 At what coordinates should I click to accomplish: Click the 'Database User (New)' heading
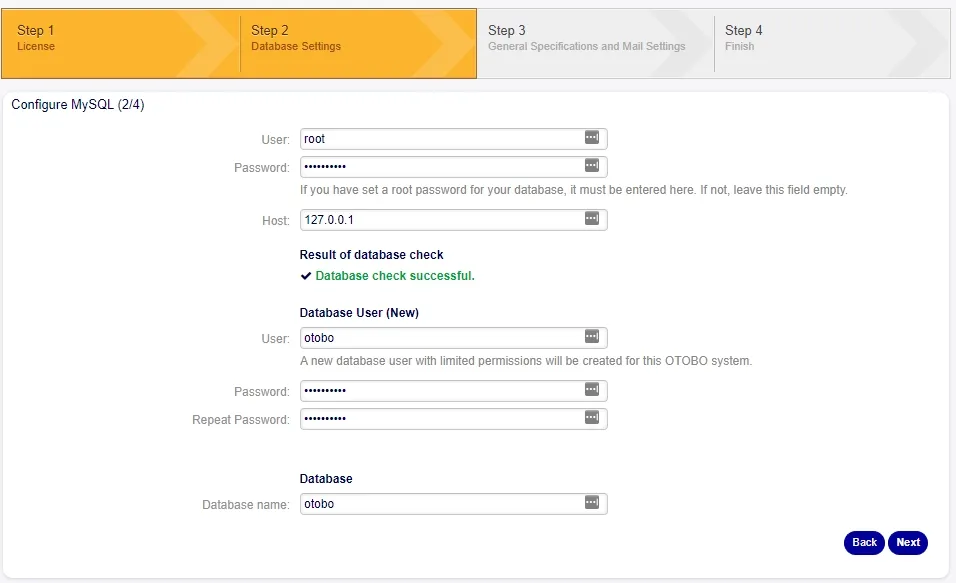tap(359, 313)
